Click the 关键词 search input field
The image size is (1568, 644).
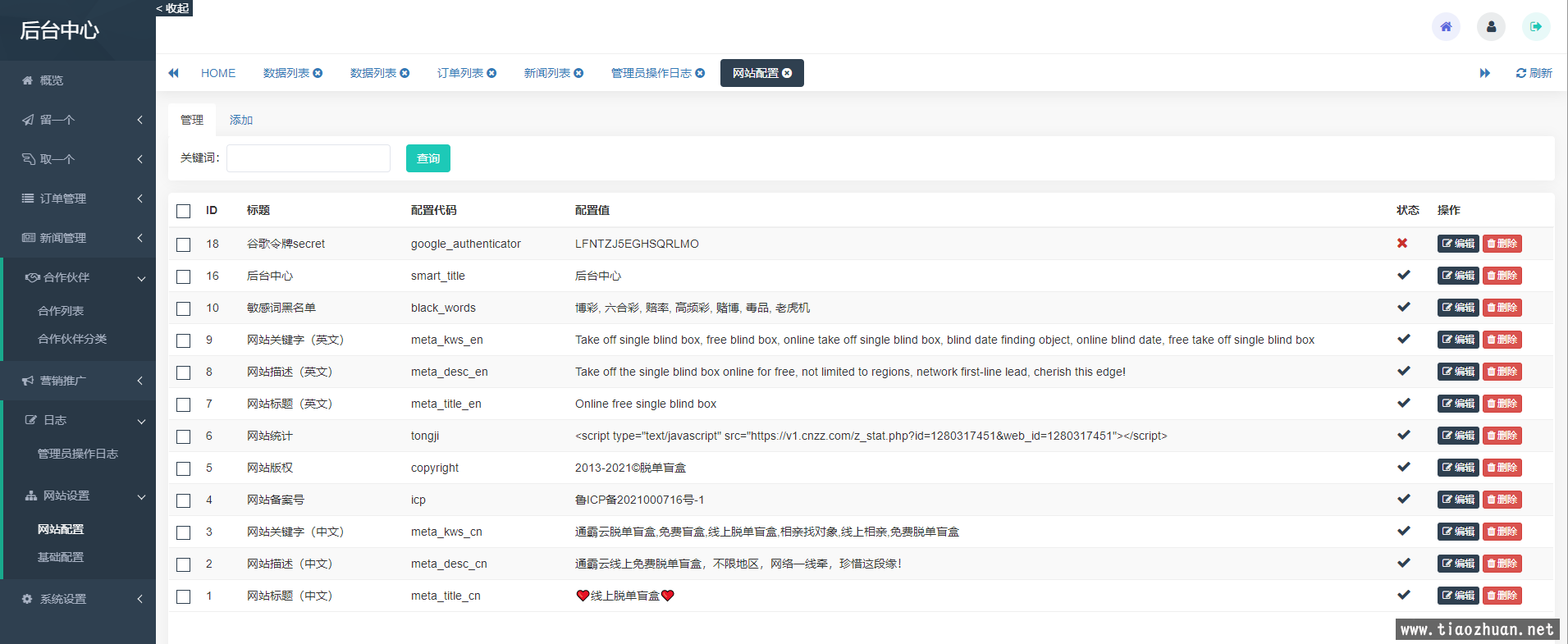[x=309, y=158]
